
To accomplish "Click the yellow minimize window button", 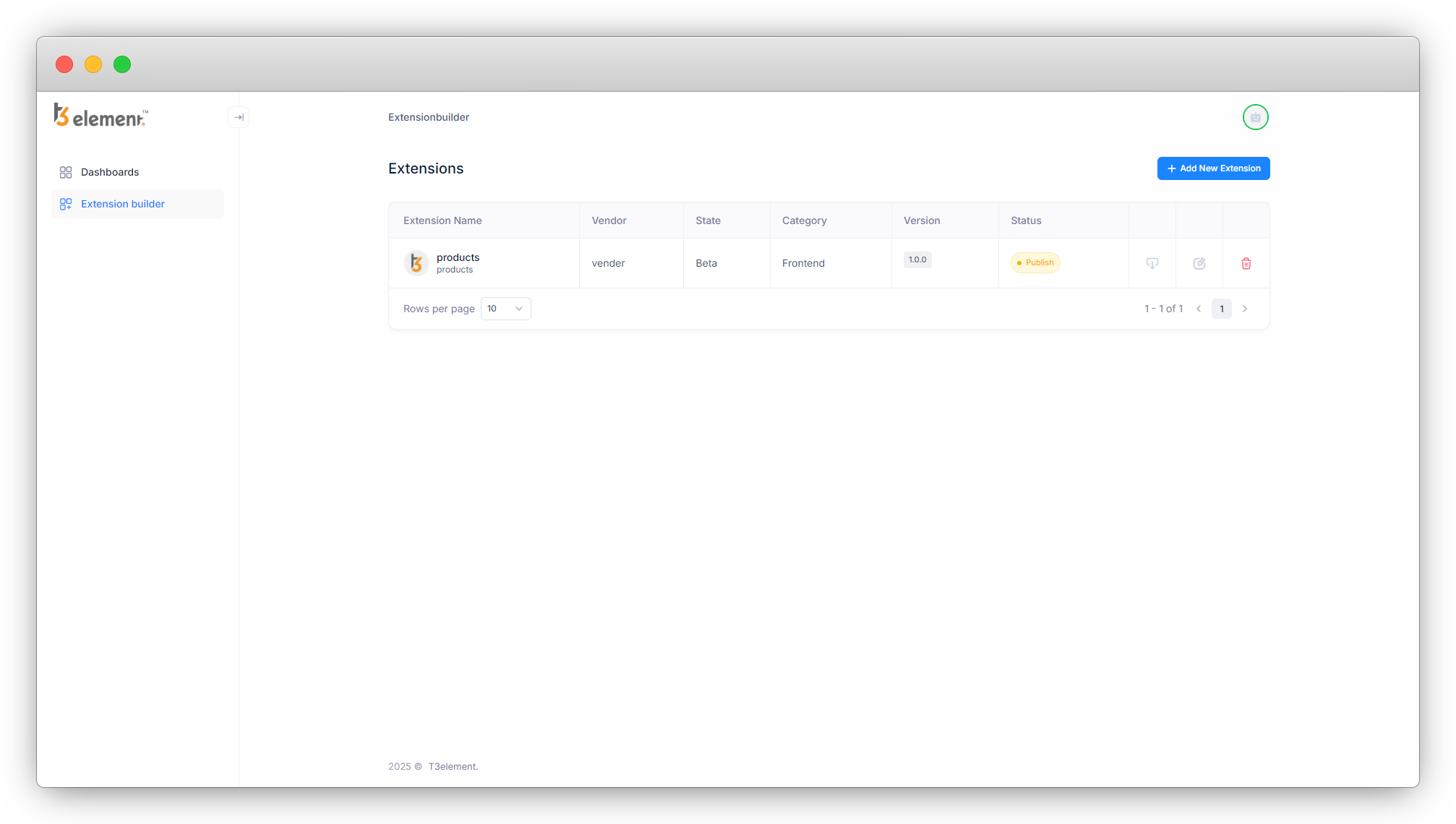I will [93, 64].
